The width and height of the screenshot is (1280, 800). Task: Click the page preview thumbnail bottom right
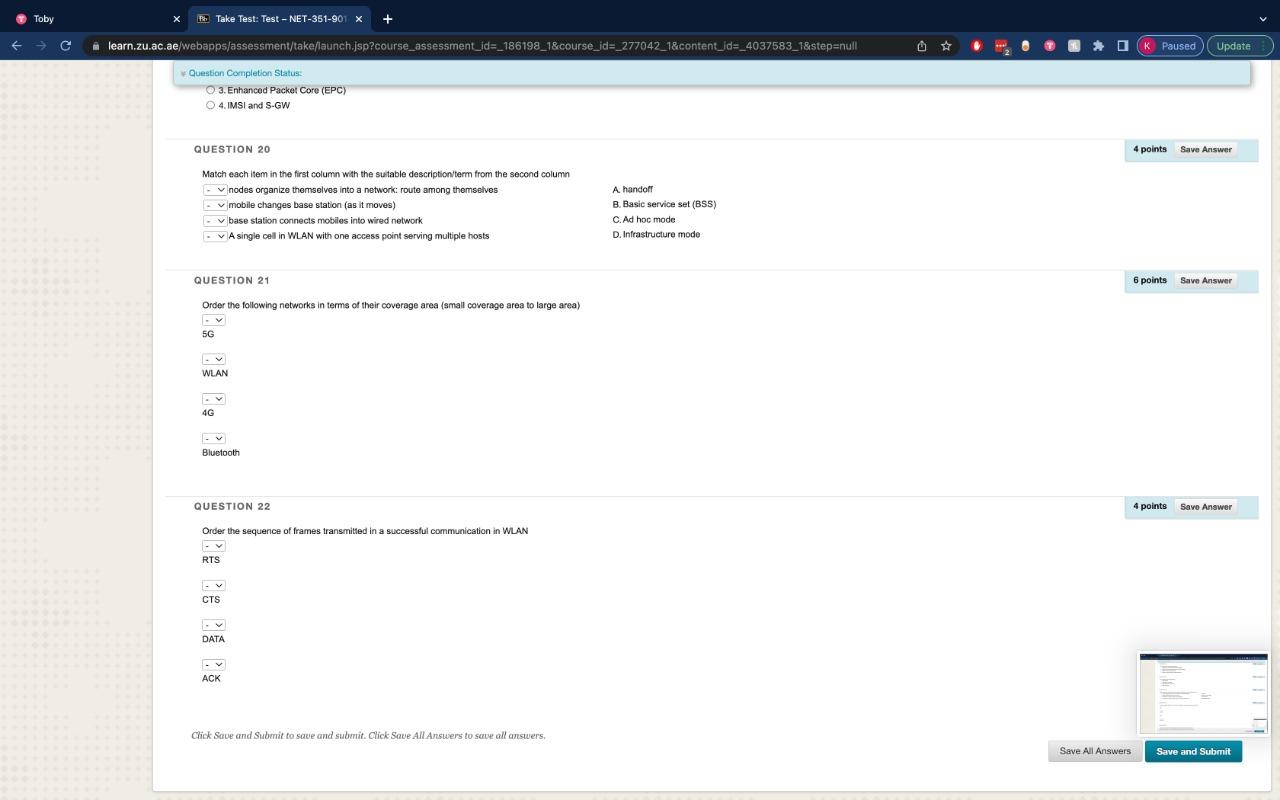click(x=1203, y=694)
